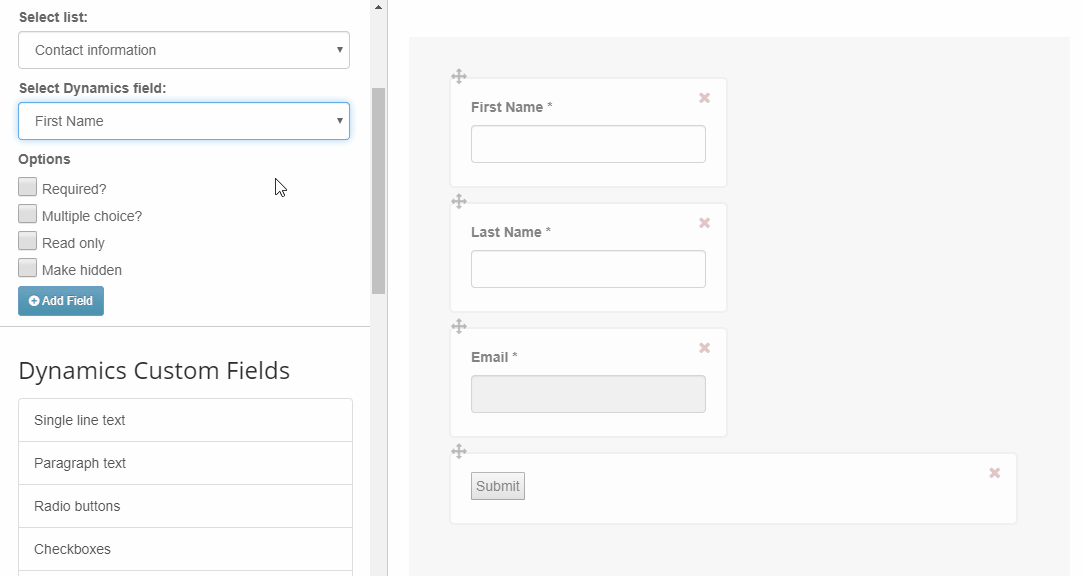The image size is (1084, 576).
Task: Delete the Email field using its X icon
Action: point(704,348)
